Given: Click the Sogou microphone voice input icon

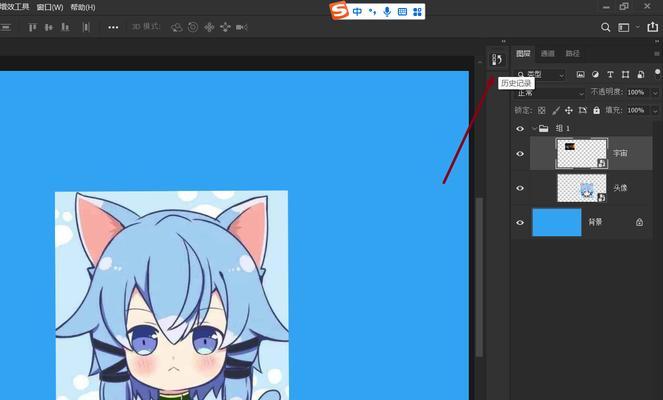Looking at the screenshot, I should (387, 11).
